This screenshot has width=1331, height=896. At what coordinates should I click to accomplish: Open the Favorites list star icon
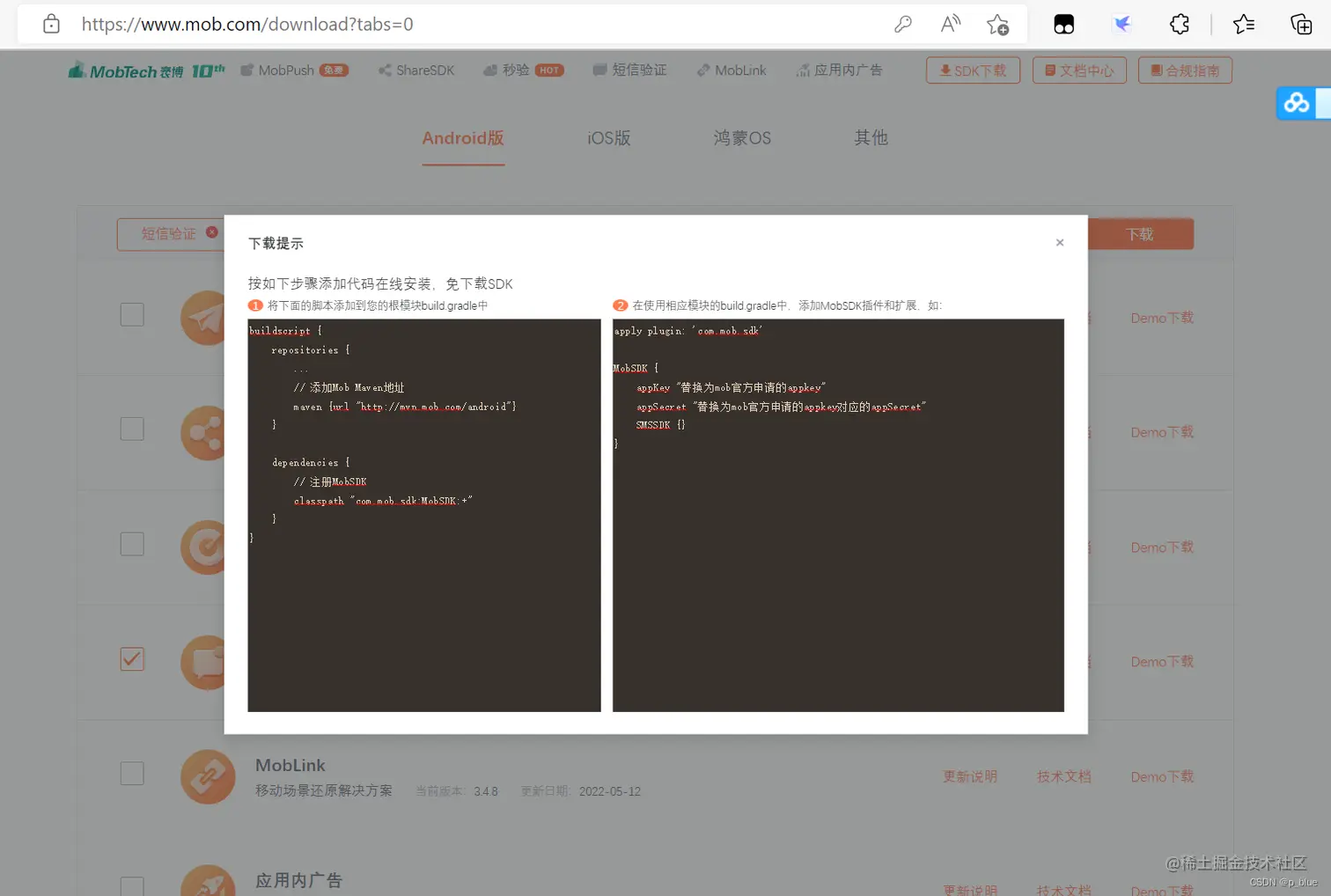coord(1244,24)
